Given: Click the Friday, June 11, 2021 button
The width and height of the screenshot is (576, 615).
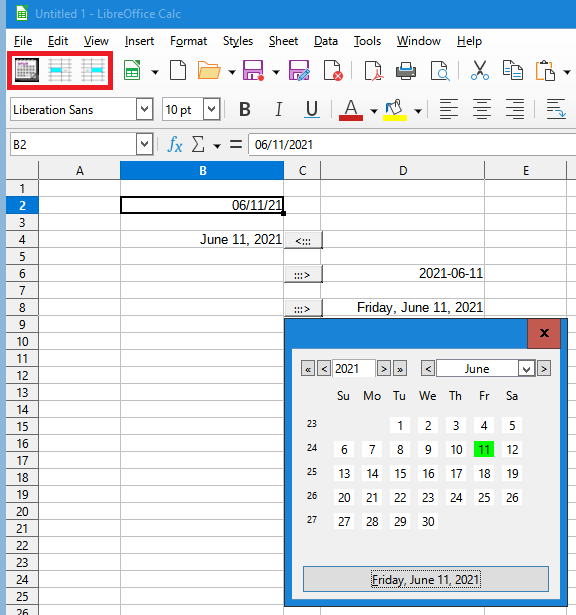Looking at the screenshot, I should (426, 579).
